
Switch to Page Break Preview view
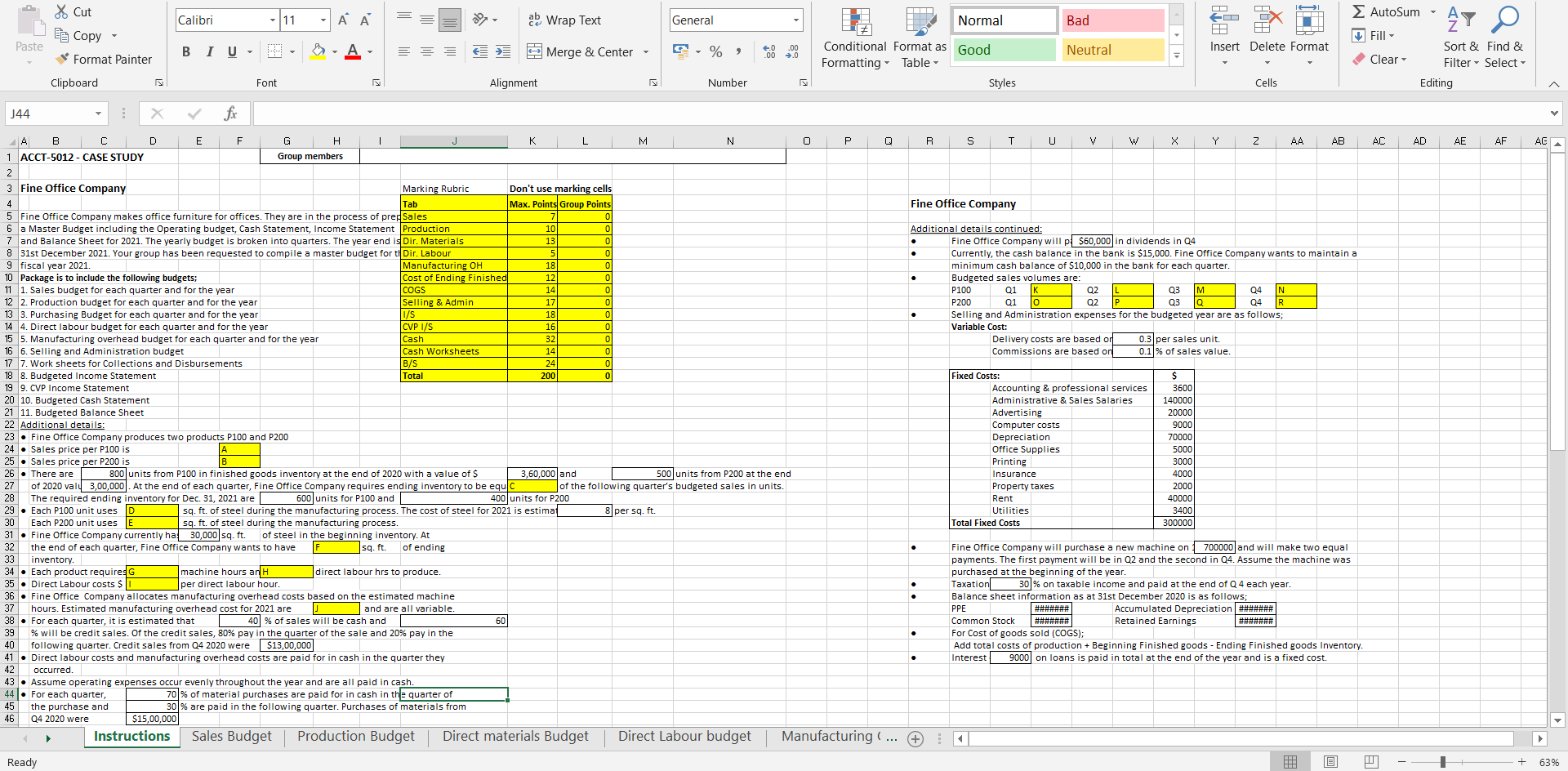(1371, 762)
